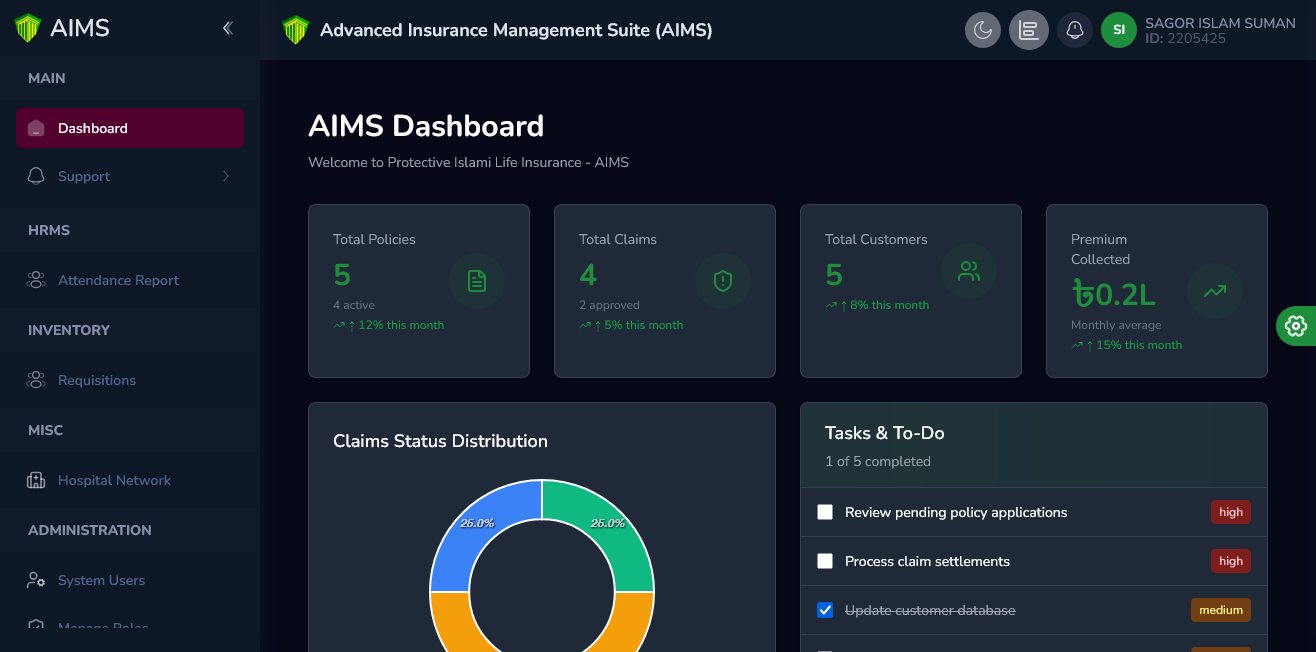Click the AIMS shield logo in sidebar
The image size is (1316, 652).
click(28, 28)
